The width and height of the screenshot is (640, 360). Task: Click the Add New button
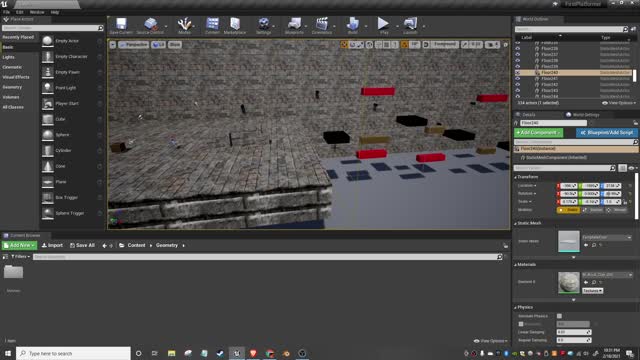point(19,245)
